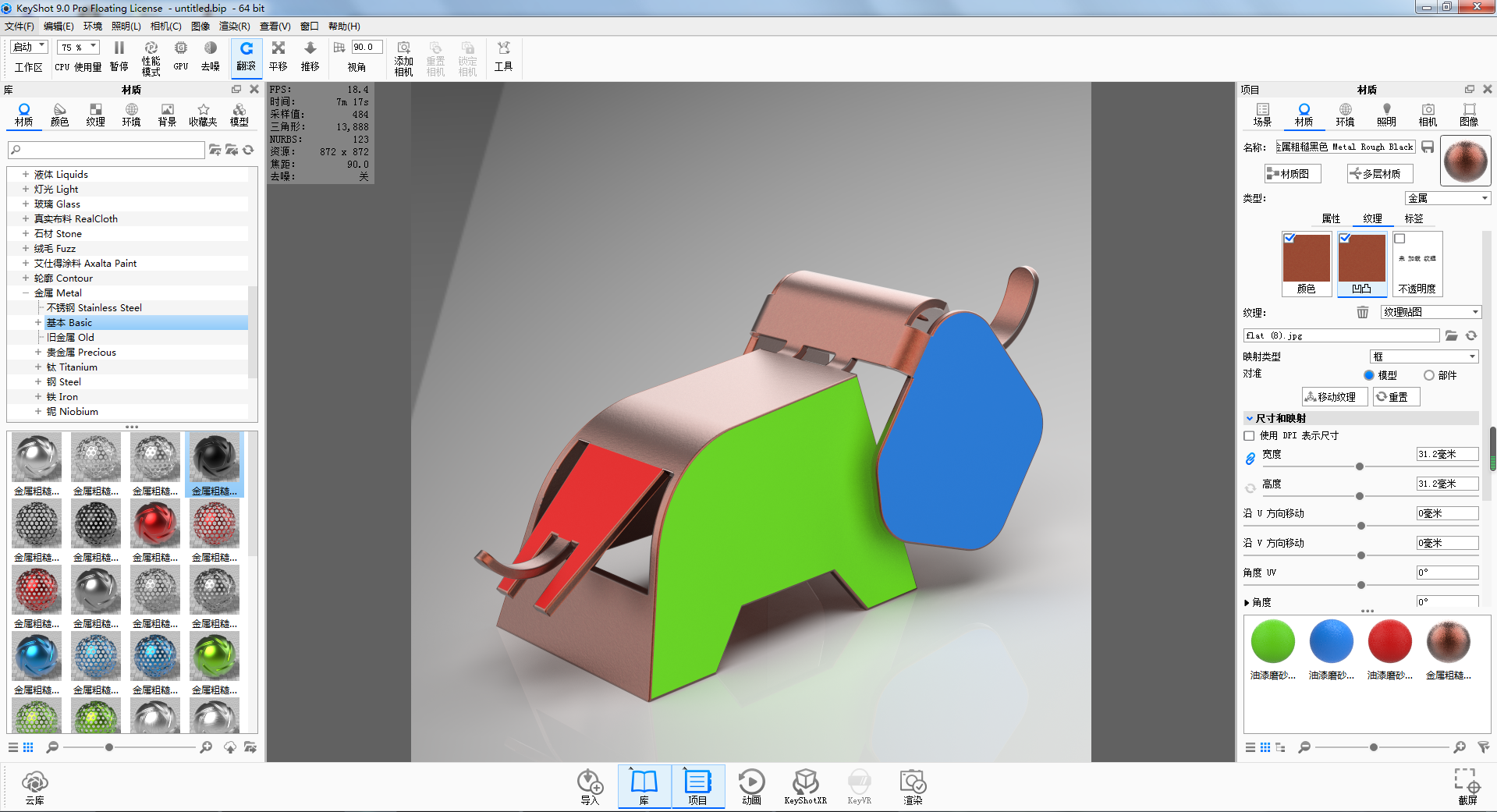The image size is (1497, 812).
Task: Click the library search field
Action: (x=106, y=150)
